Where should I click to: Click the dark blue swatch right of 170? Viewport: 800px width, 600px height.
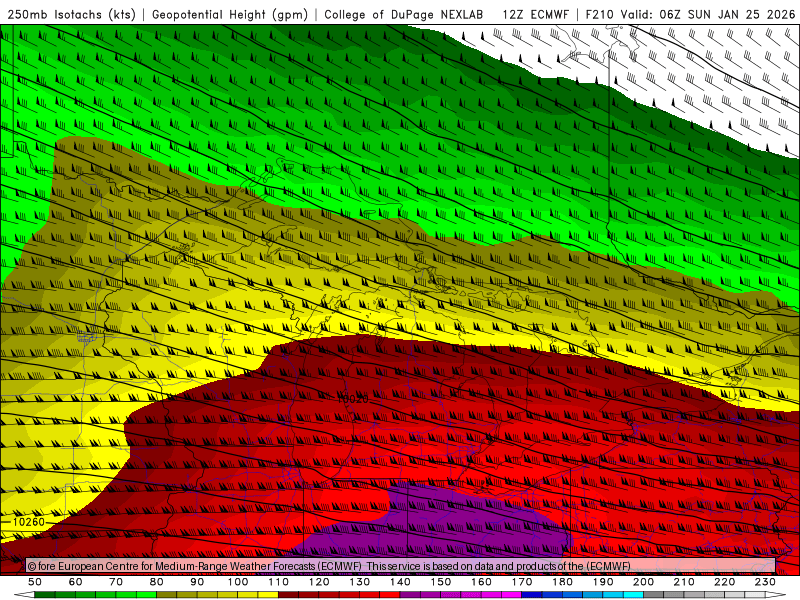[532, 595]
